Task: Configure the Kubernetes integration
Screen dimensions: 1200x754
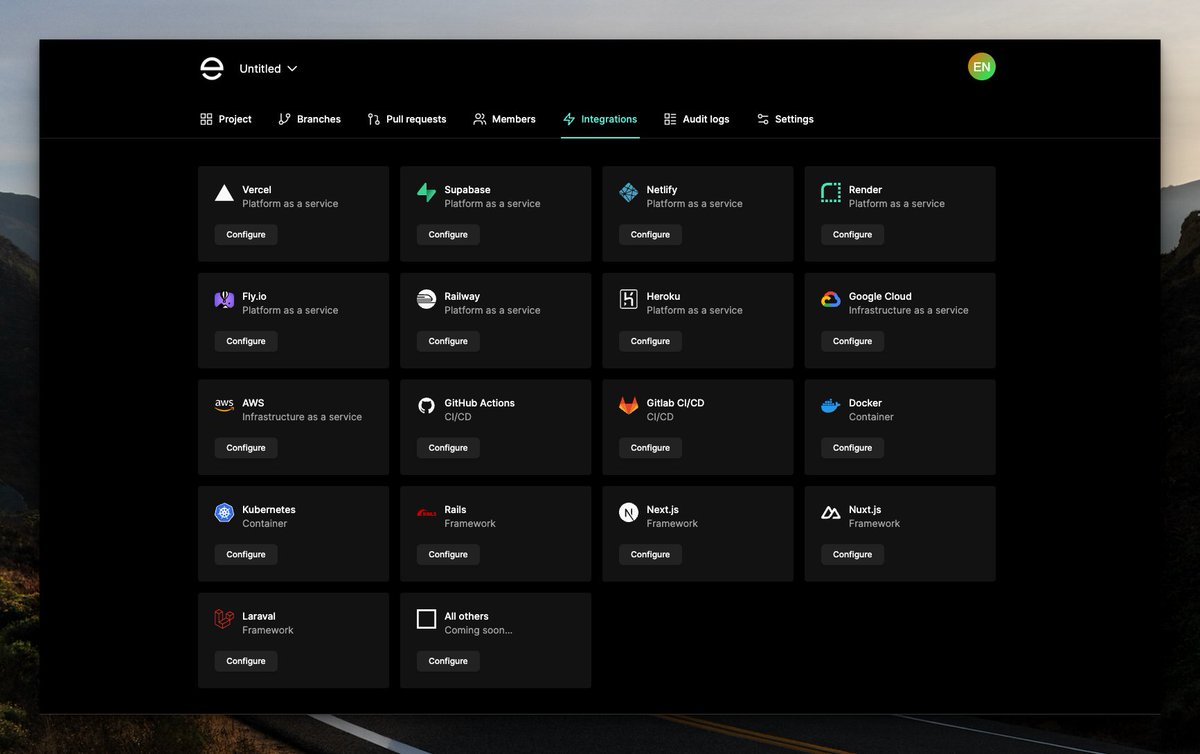Action: coord(246,555)
